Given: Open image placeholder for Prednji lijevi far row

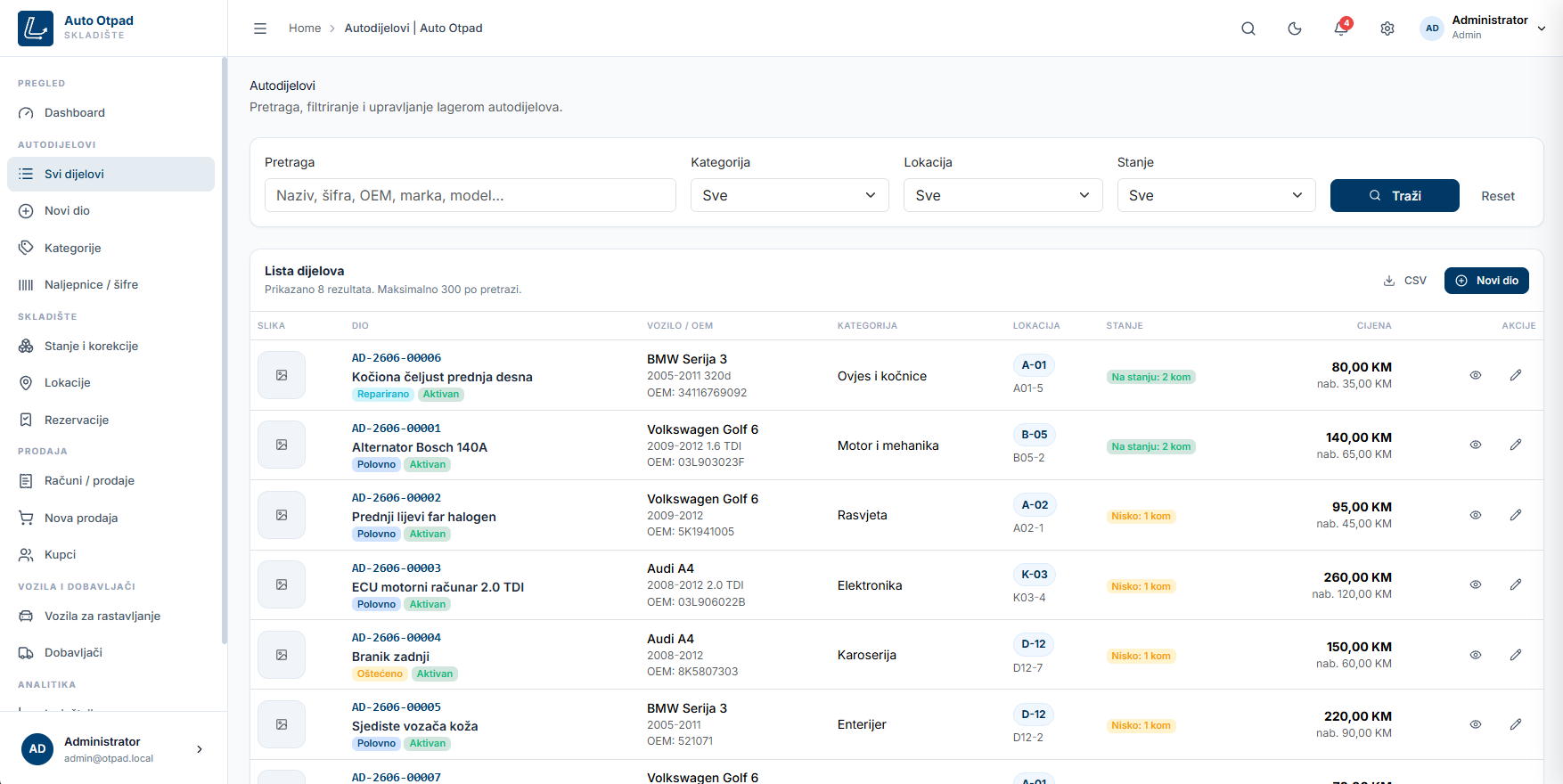Looking at the screenshot, I should (282, 515).
